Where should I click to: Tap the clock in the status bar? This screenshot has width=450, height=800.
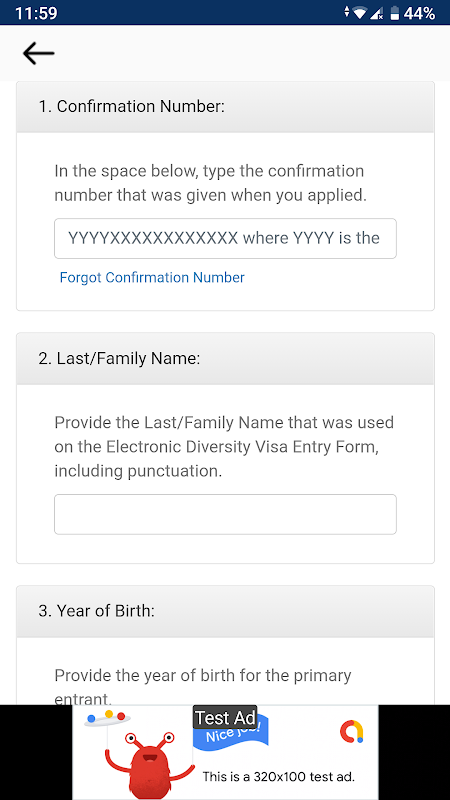coord(36,13)
